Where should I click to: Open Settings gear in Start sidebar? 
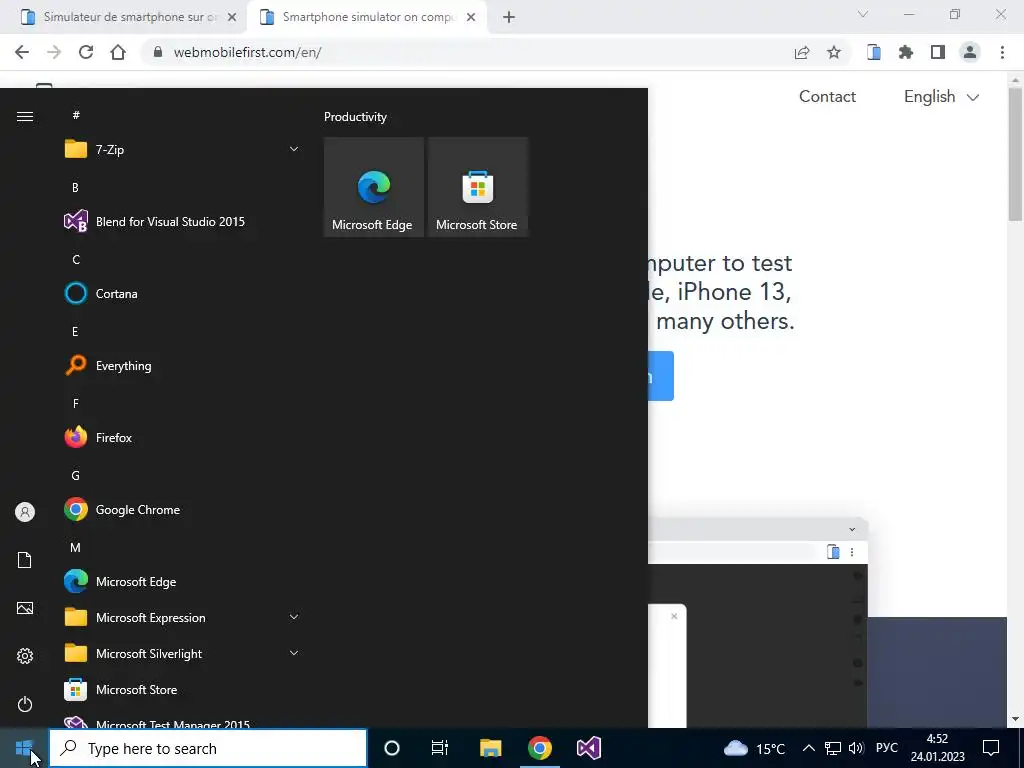pos(25,656)
